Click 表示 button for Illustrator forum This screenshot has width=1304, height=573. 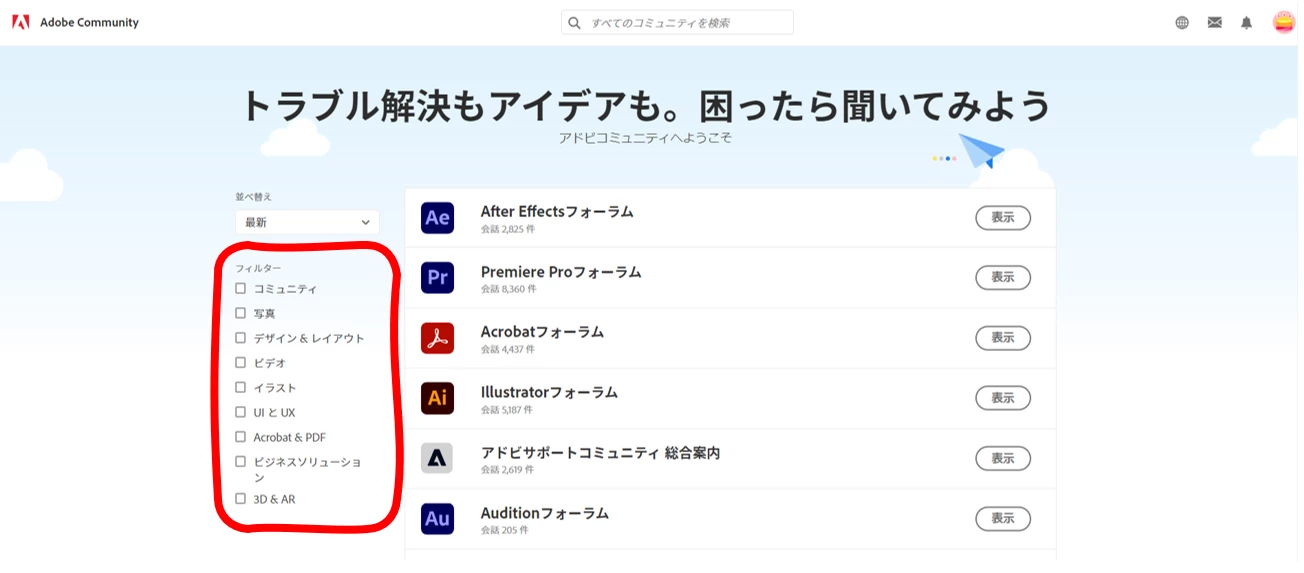[1002, 398]
